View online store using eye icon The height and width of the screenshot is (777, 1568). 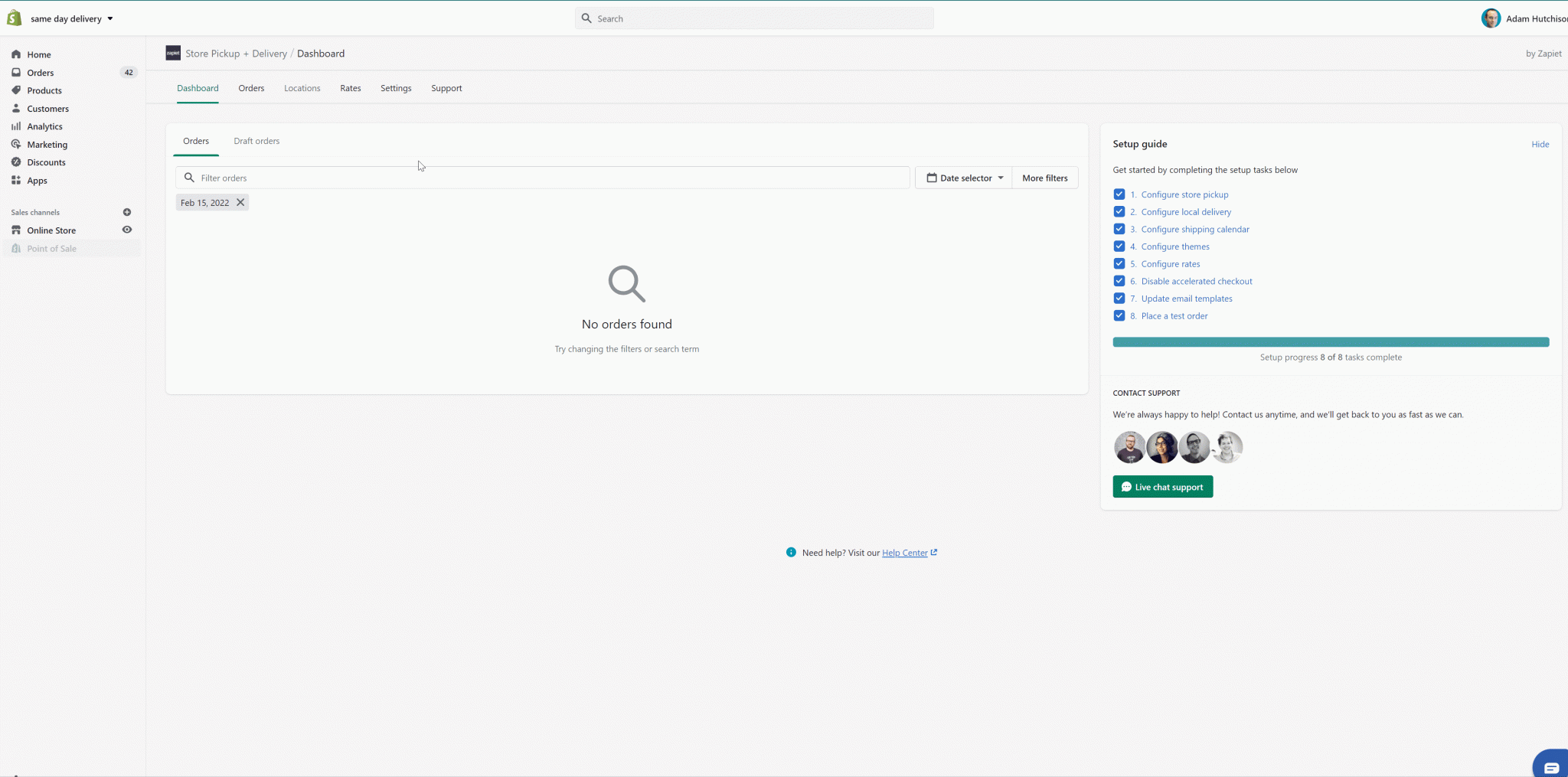(x=127, y=230)
